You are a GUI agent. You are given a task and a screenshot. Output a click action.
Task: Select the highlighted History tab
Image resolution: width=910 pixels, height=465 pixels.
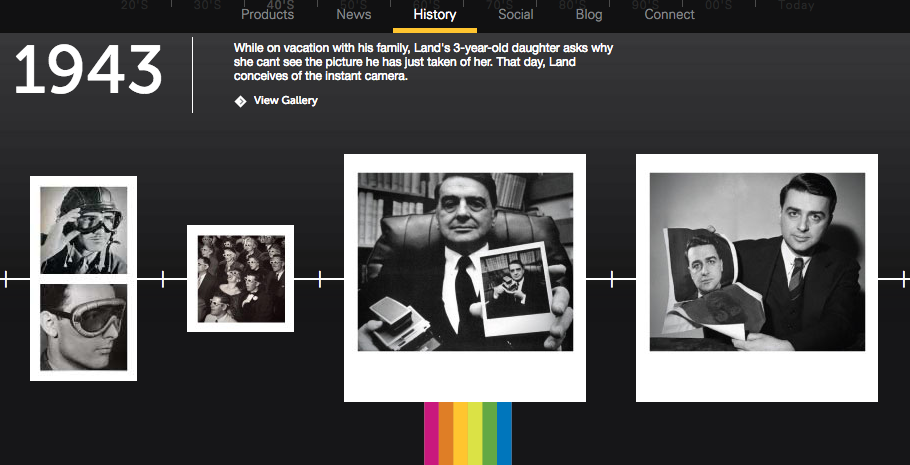pyautogui.click(x=435, y=15)
